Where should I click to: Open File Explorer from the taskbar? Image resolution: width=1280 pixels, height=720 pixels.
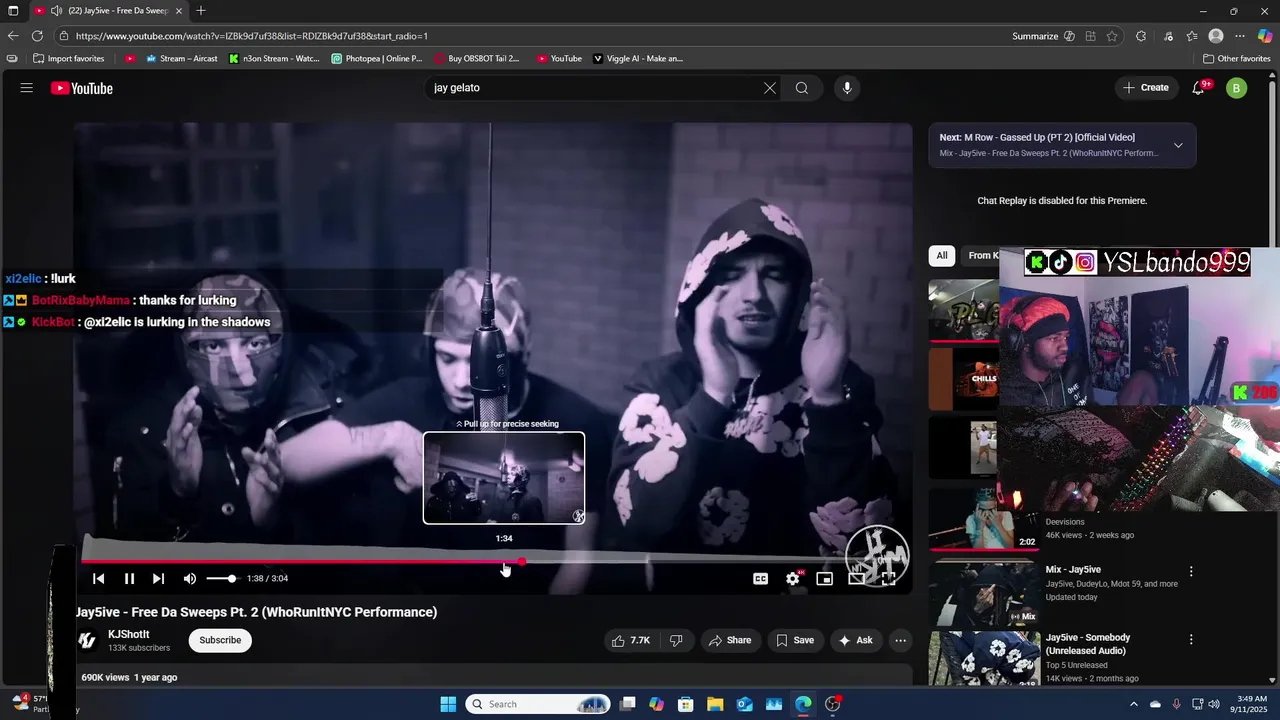coord(715,704)
